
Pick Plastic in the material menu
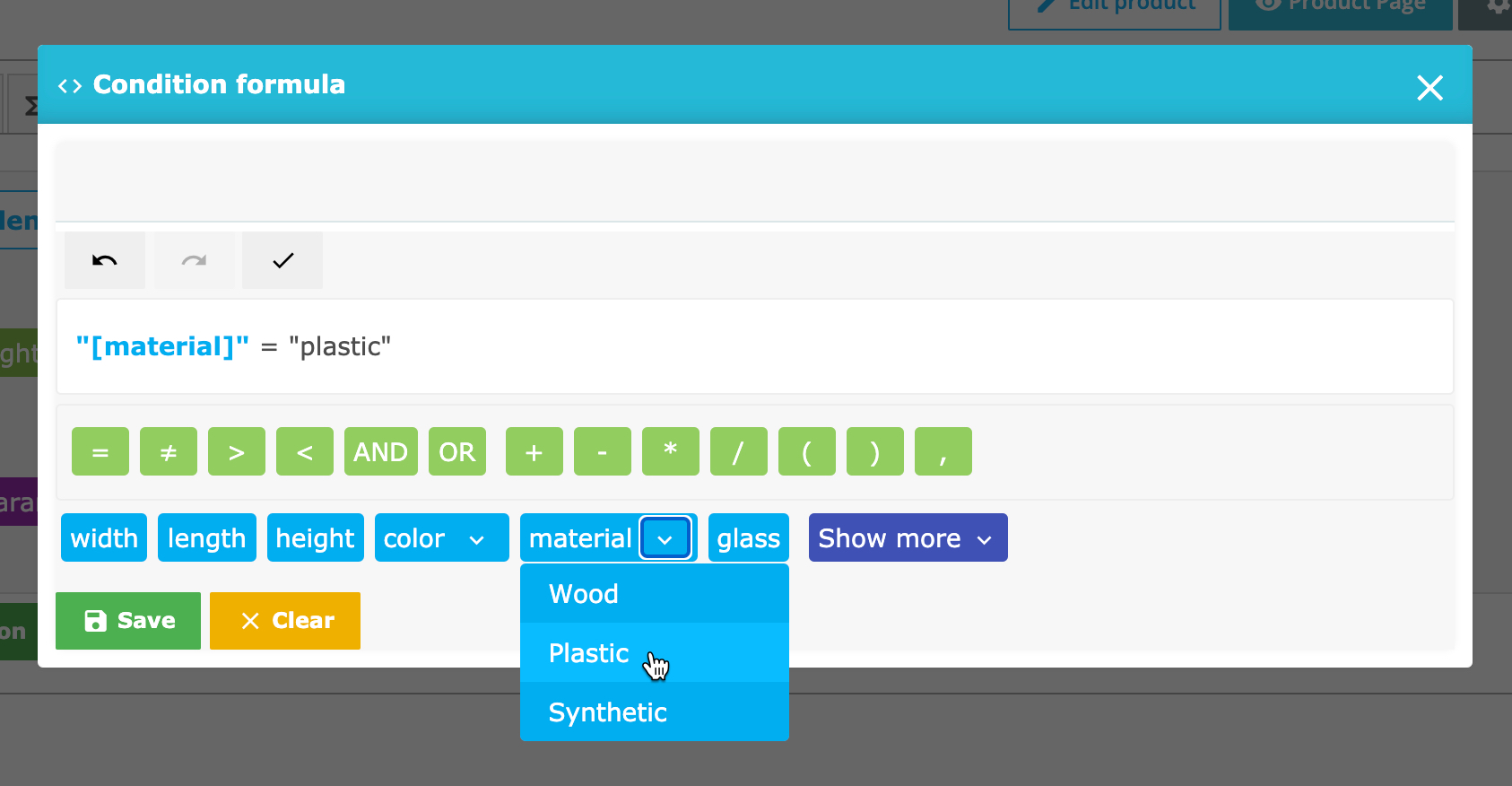pyautogui.click(x=589, y=653)
